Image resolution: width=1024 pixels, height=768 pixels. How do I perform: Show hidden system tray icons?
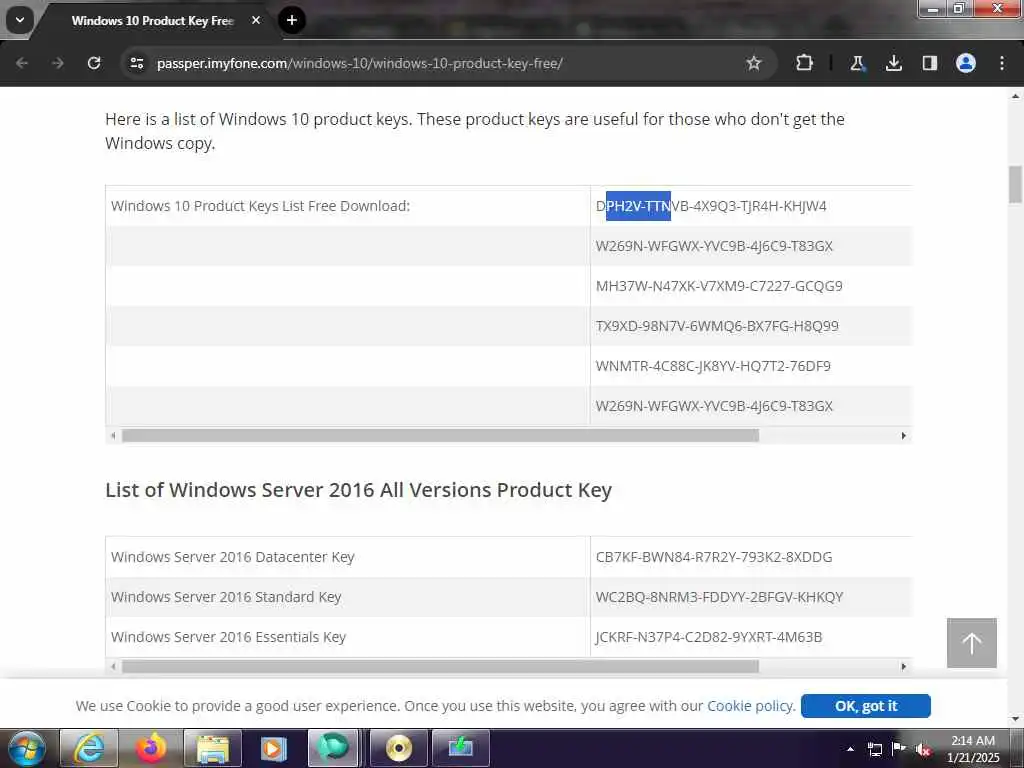click(x=850, y=749)
